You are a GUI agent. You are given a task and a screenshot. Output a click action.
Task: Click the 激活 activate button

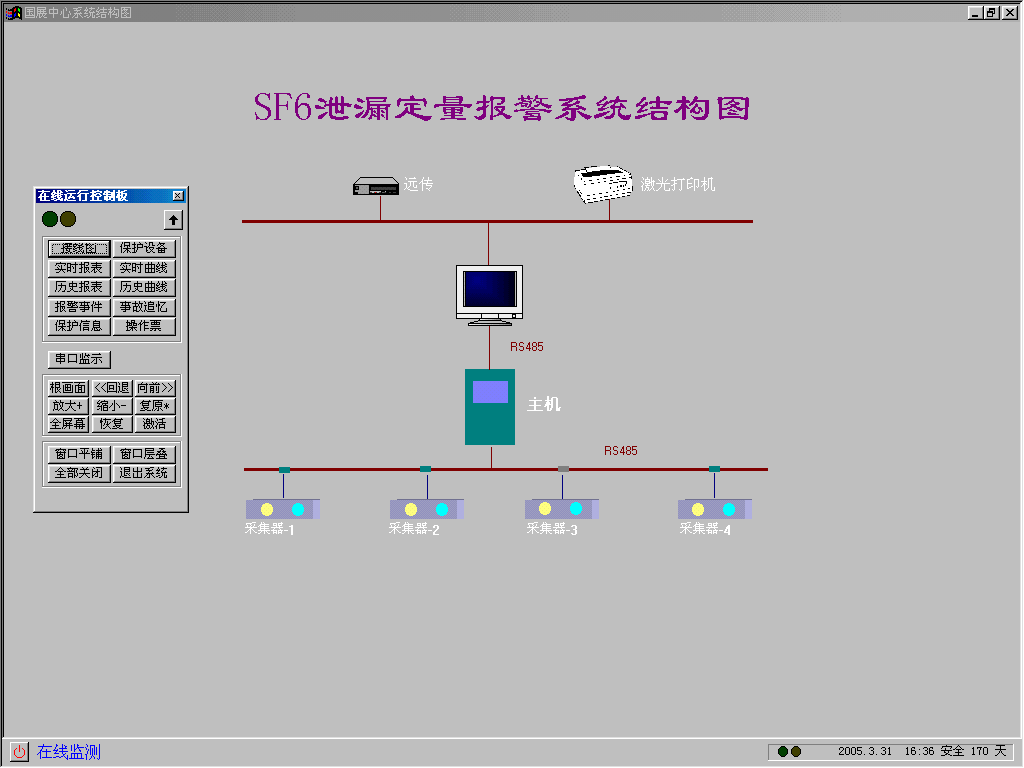point(155,424)
